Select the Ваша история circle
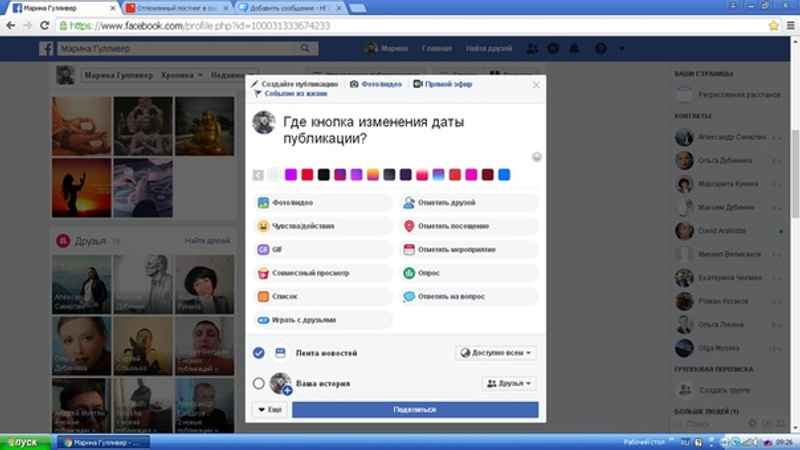This screenshot has height=450, width=800. click(259, 383)
